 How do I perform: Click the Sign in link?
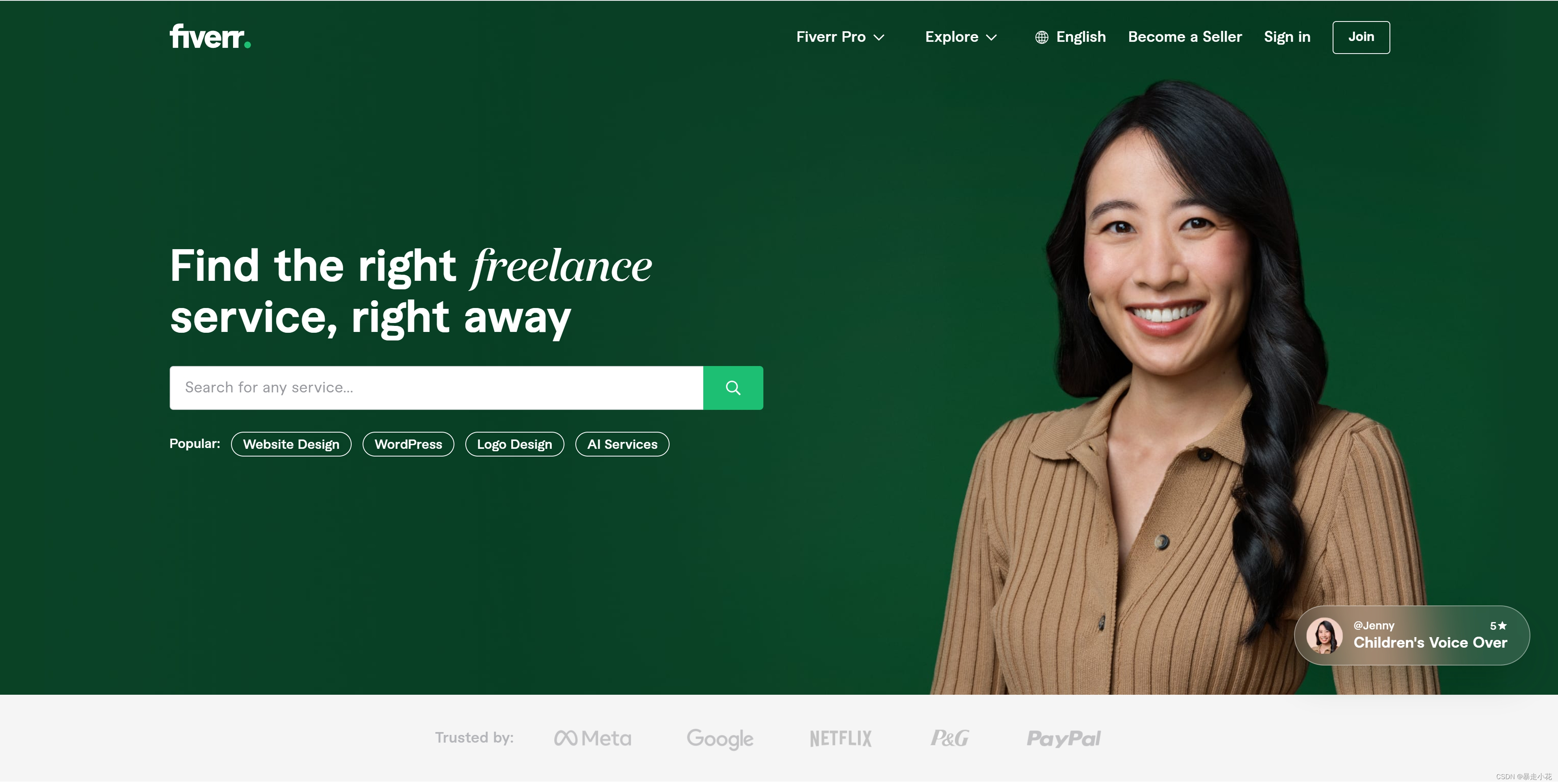1286,37
